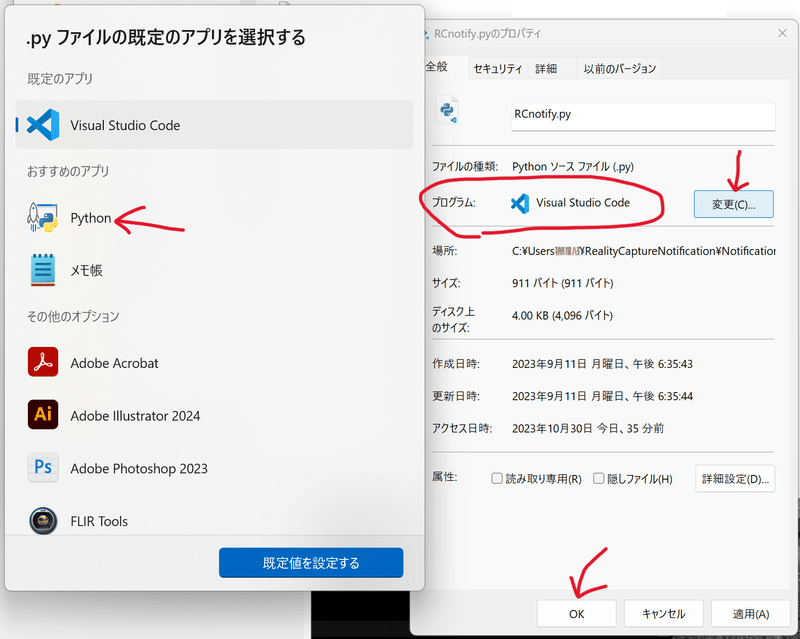Open the セキュリティ tab
The width and height of the screenshot is (800, 639).
[498, 68]
